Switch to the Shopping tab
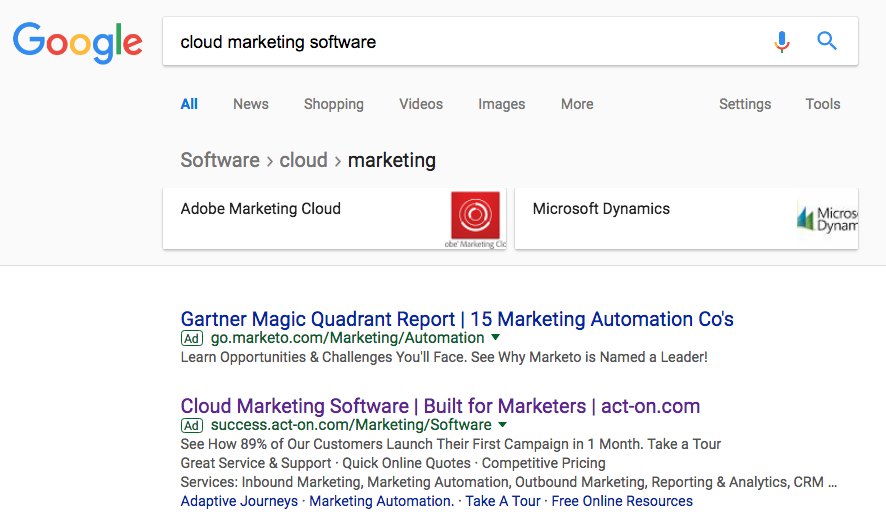886x526 pixels. (333, 104)
